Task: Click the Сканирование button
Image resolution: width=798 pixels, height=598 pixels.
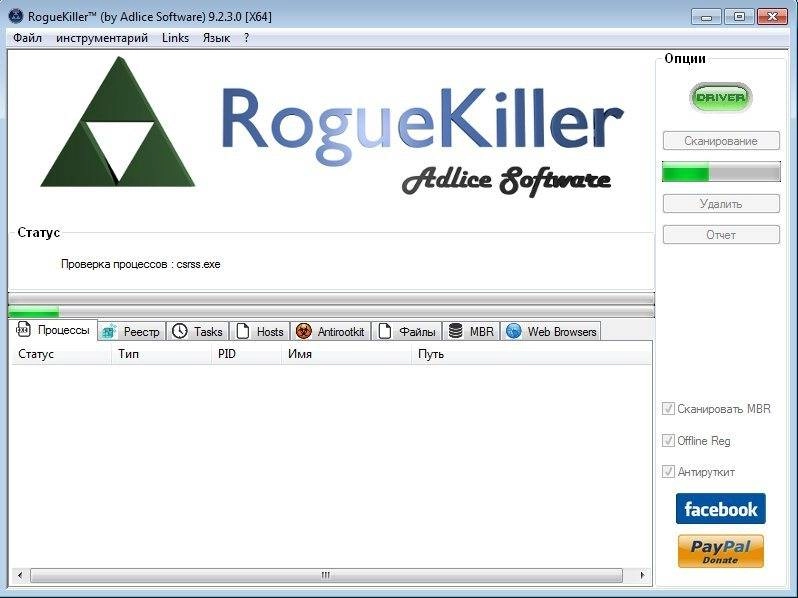Action: point(721,141)
